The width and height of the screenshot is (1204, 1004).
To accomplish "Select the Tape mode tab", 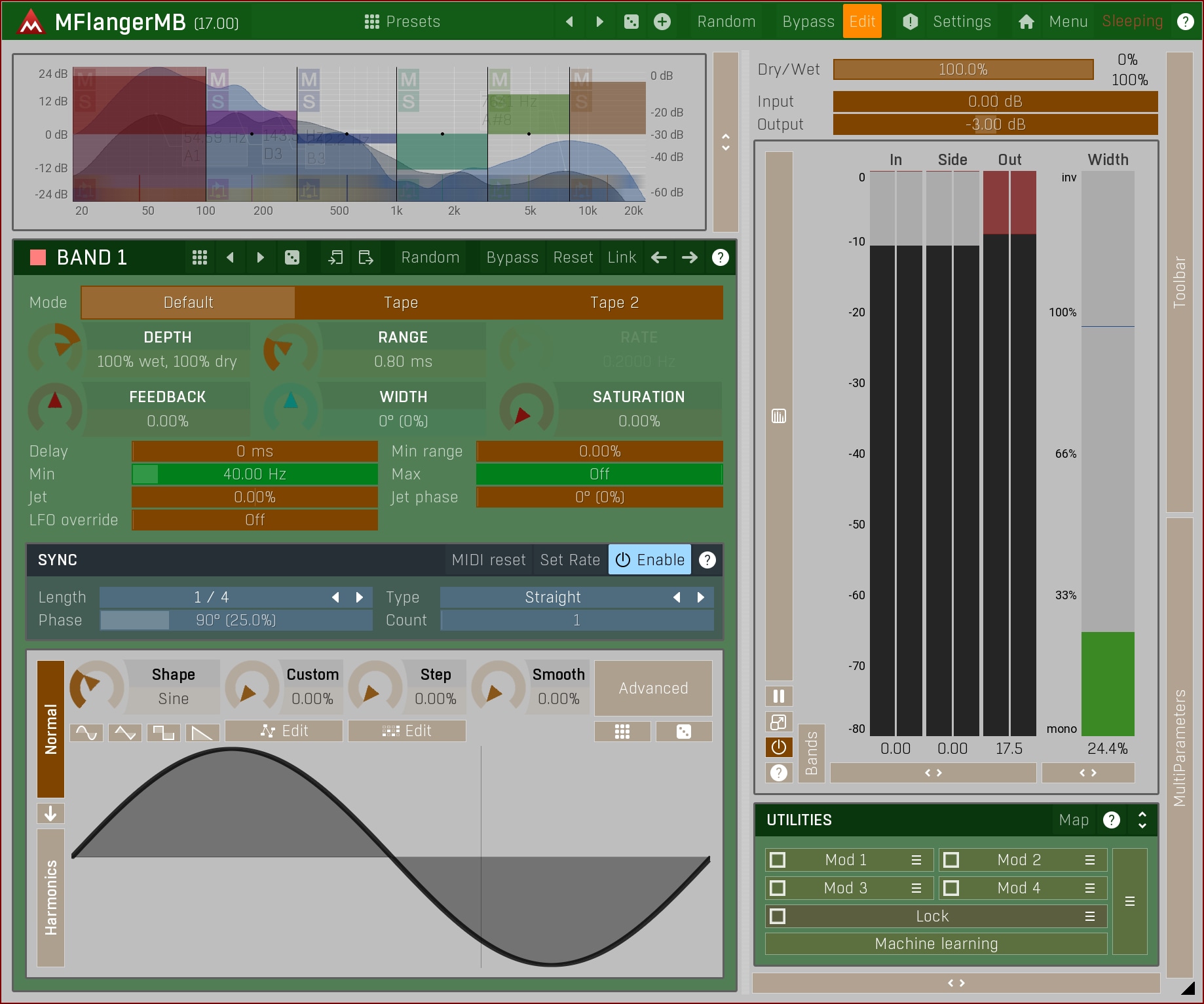I will tap(401, 303).
